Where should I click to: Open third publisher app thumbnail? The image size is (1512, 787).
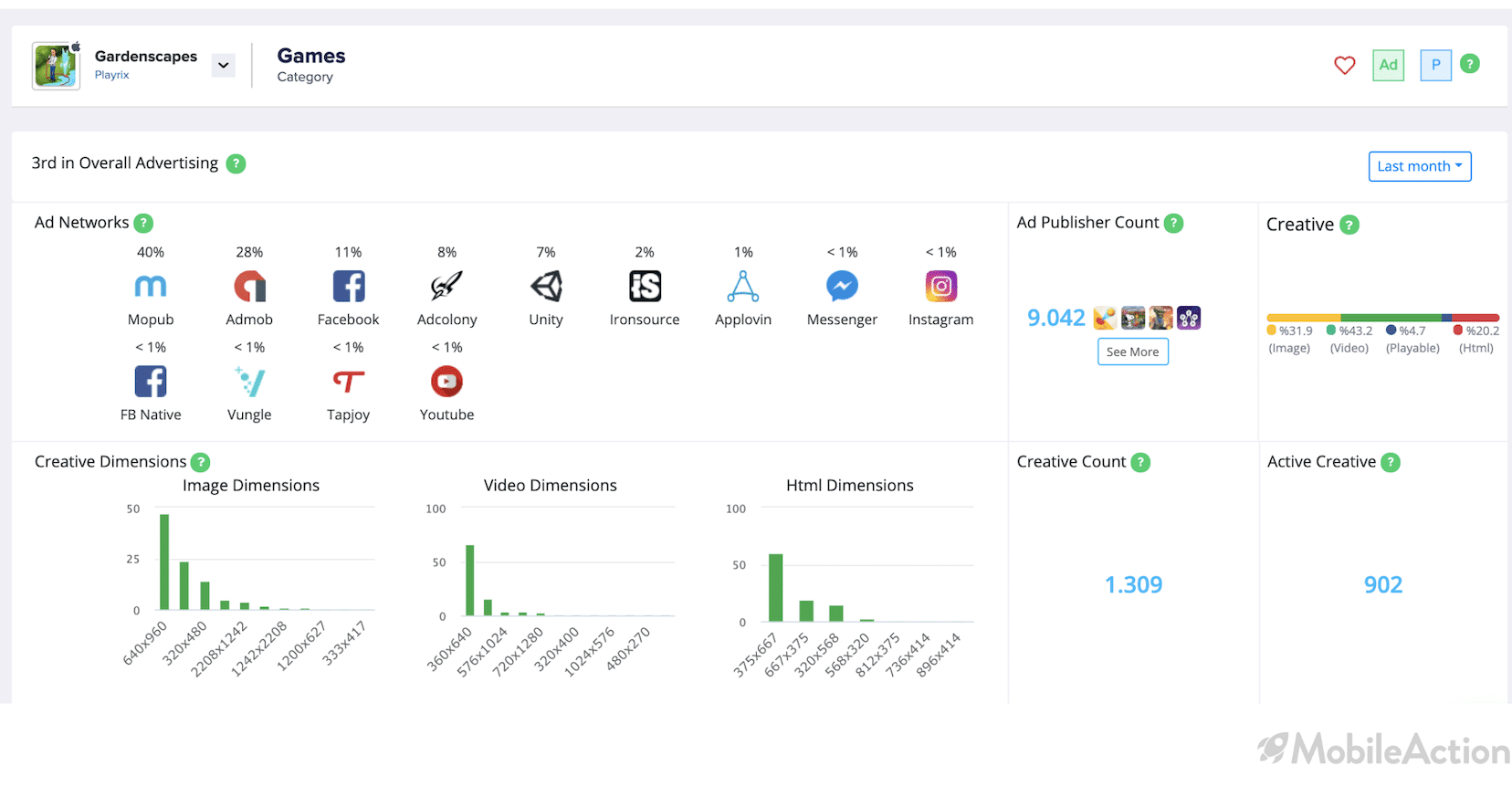click(1160, 318)
